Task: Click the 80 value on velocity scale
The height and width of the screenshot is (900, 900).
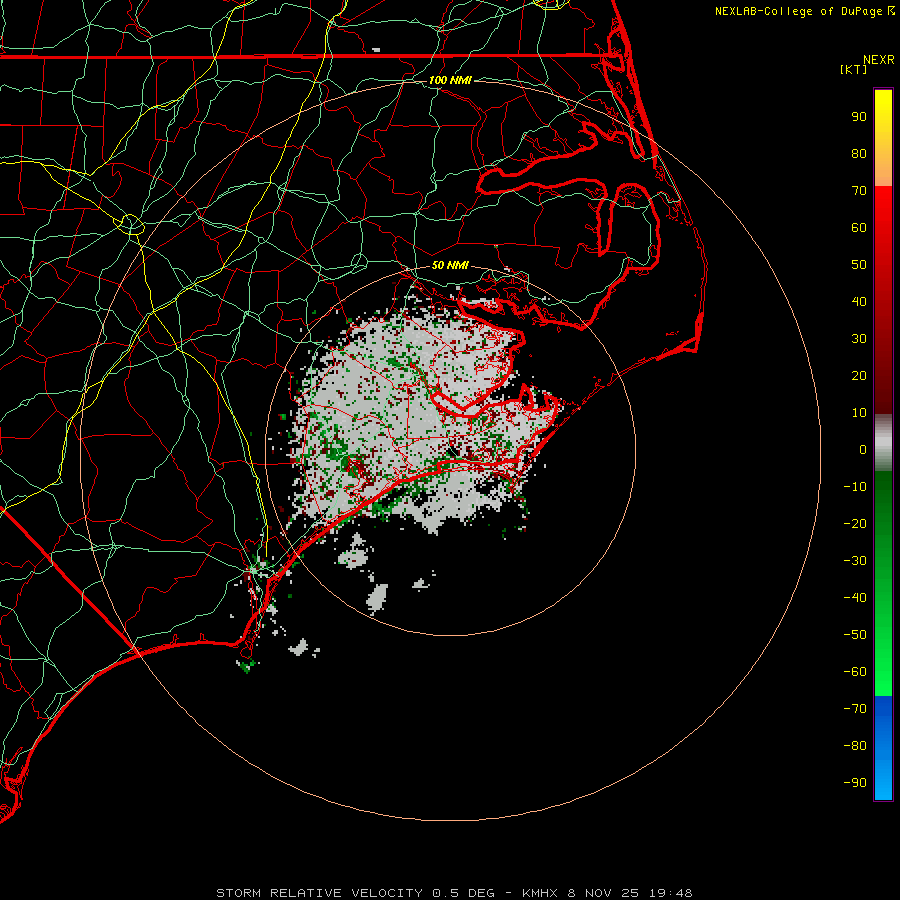Action: (x=859, y=154)
